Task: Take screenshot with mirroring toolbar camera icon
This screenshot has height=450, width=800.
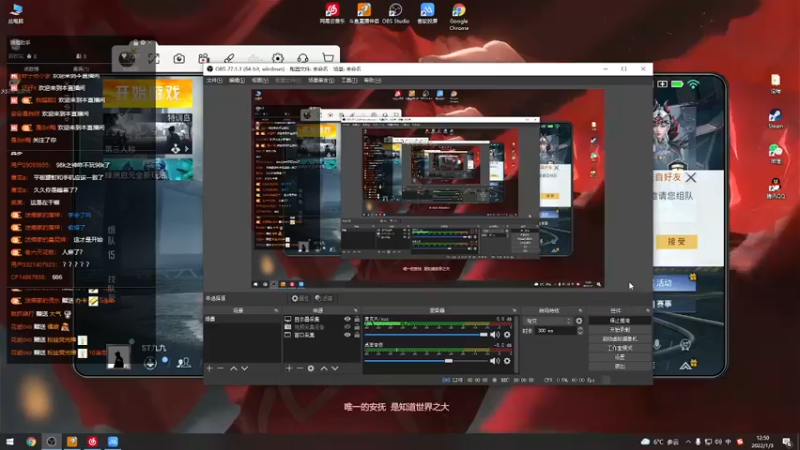Action: click(x=179, y=59)
